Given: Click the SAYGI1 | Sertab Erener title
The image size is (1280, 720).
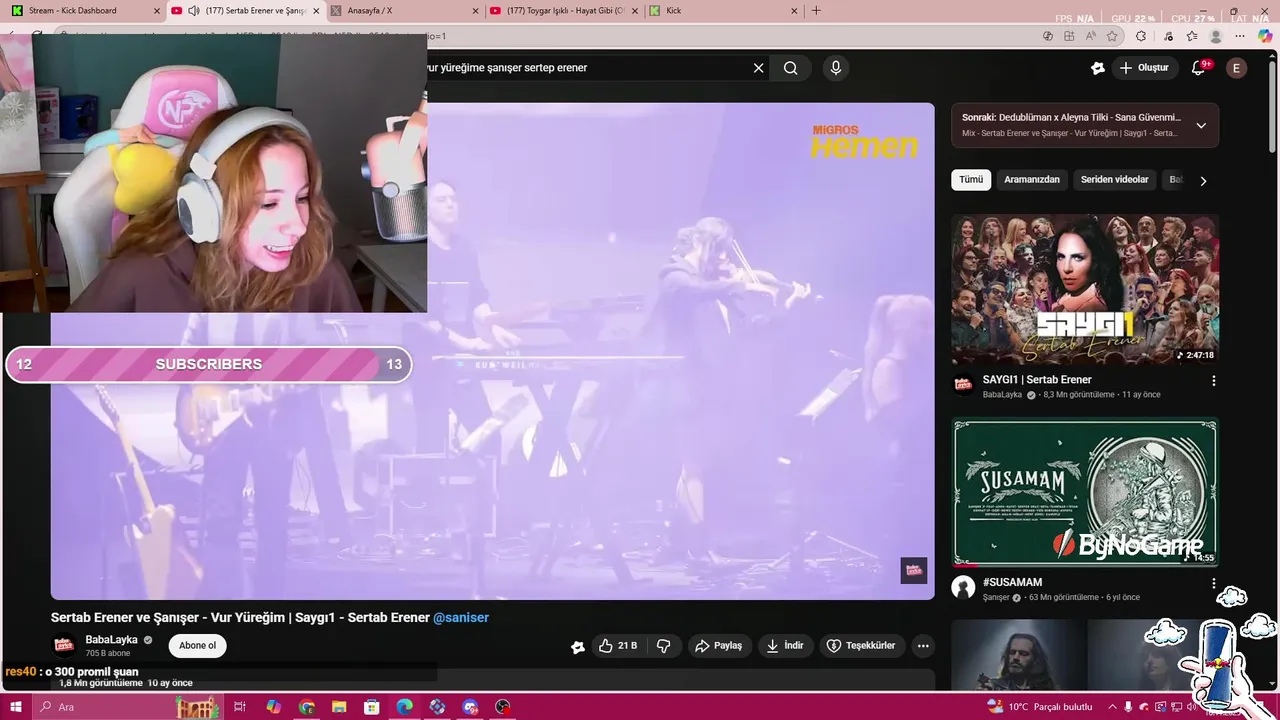Looking at the screenshot, I should (1037, 380).
